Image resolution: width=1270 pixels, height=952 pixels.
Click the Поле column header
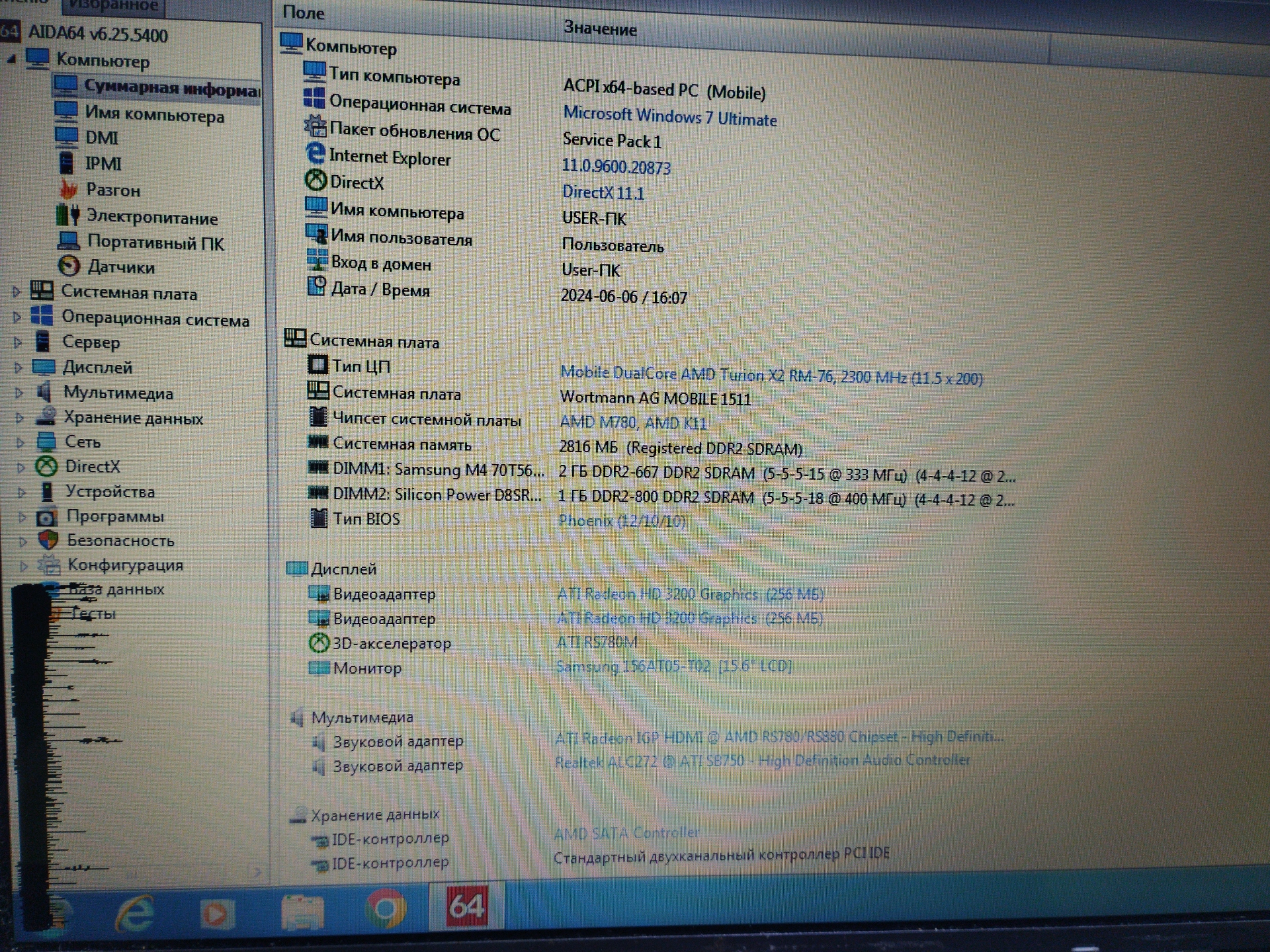(304, 13)
